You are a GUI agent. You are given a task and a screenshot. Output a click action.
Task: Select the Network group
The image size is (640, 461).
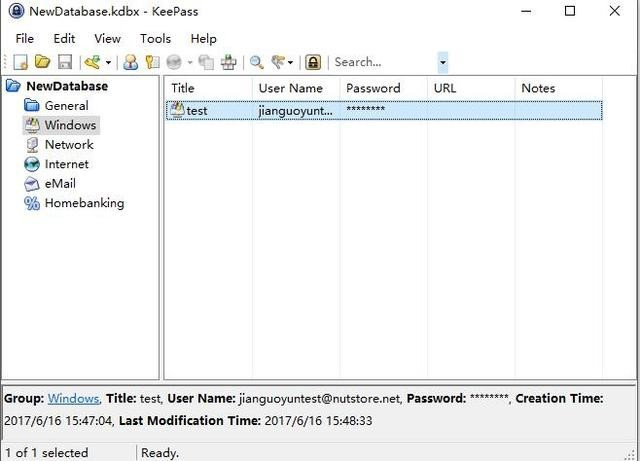(x=69, y=145)
